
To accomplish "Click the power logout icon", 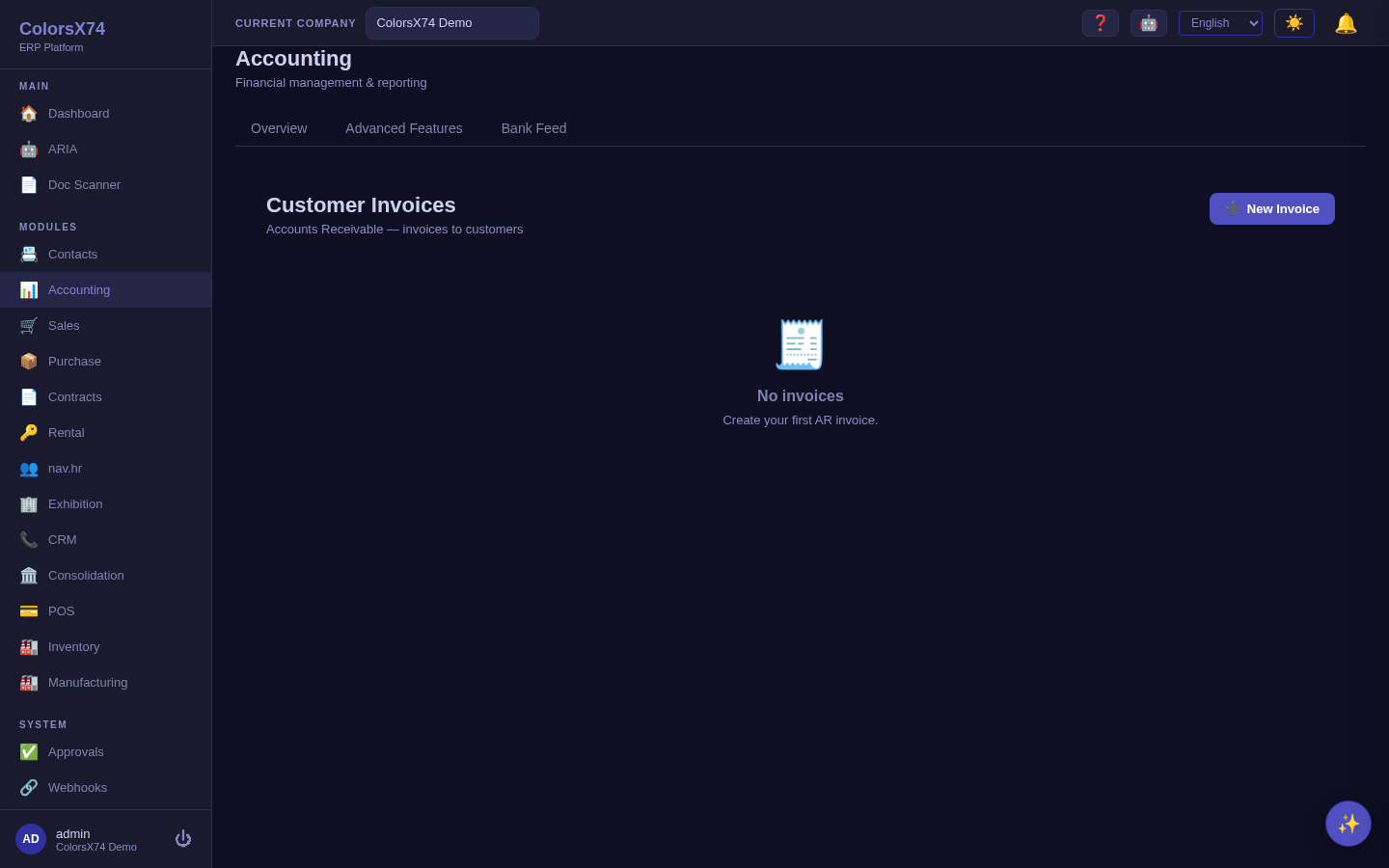I will tap(183, 839).
